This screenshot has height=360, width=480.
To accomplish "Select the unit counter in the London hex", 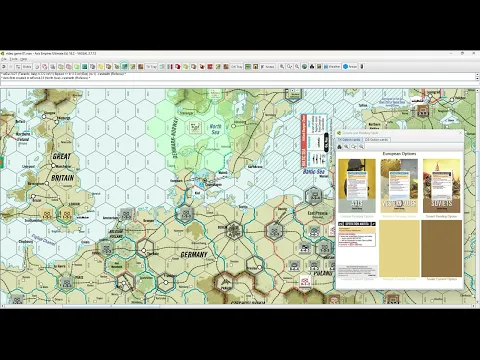I will 67,214.
